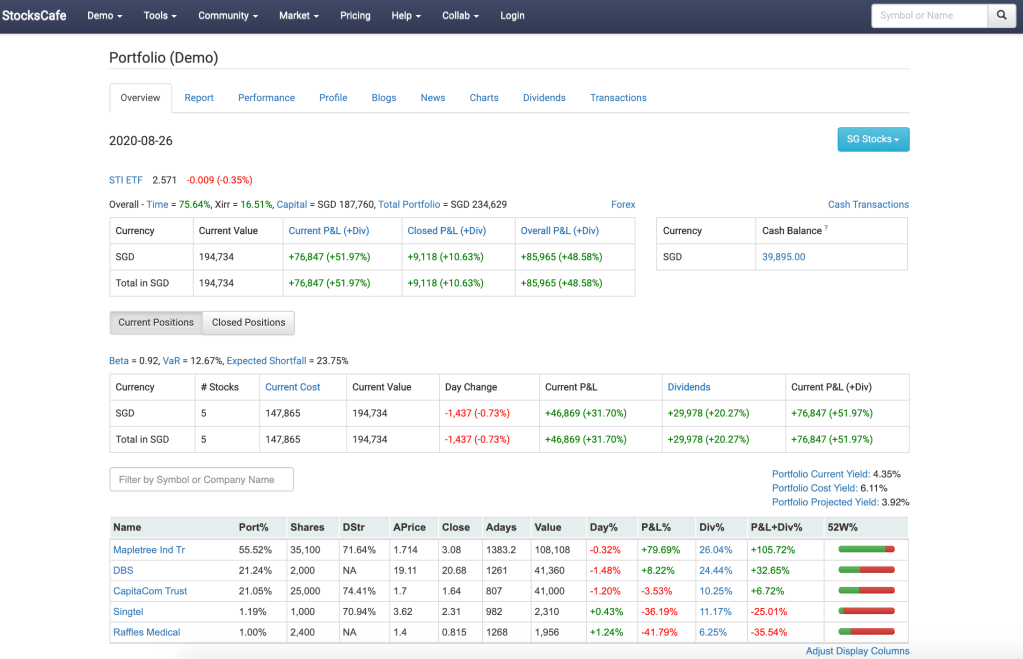This screenshot has width=1023, height=659.
Task: Switch to the Dividends tab
Action: click(544, 98)
